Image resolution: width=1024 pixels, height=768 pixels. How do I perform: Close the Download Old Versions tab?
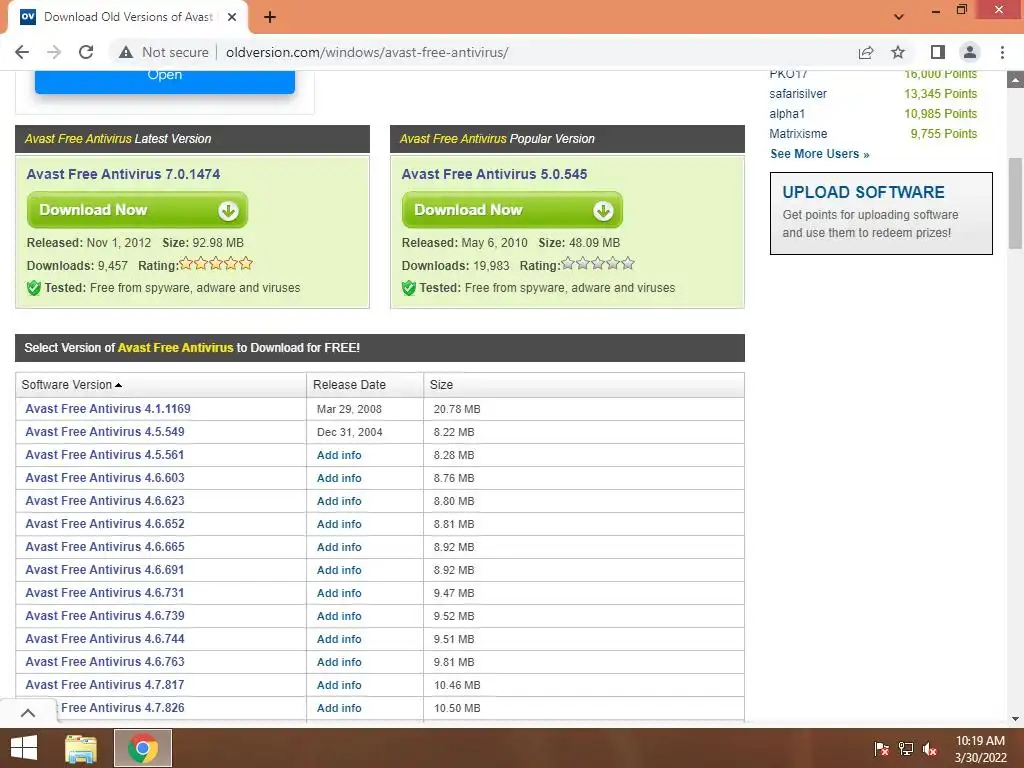tap(232, 17)
